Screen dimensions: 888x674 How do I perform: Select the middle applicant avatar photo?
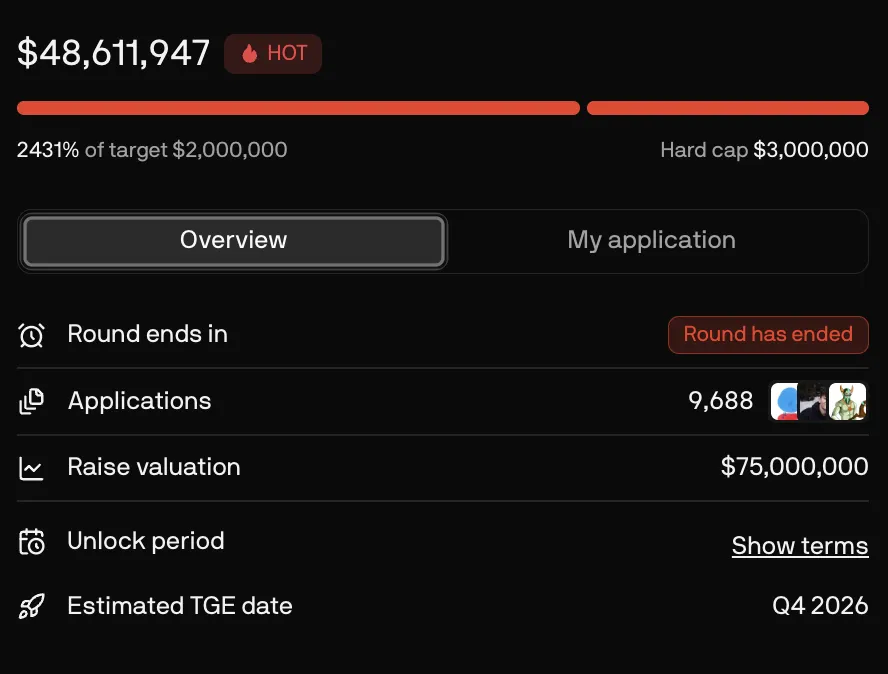[813, 401]
